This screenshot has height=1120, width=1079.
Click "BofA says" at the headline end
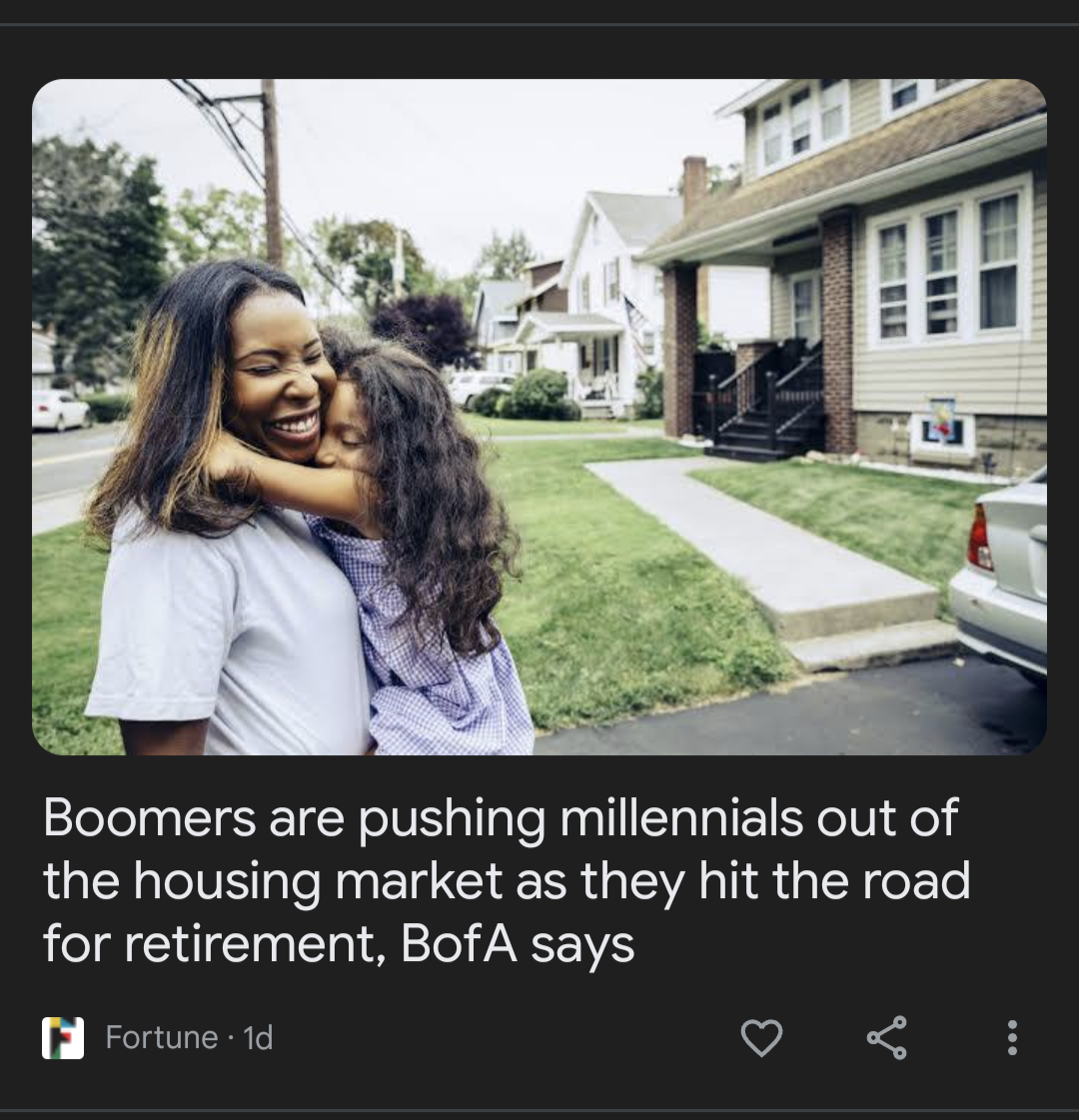pos(517,944)
